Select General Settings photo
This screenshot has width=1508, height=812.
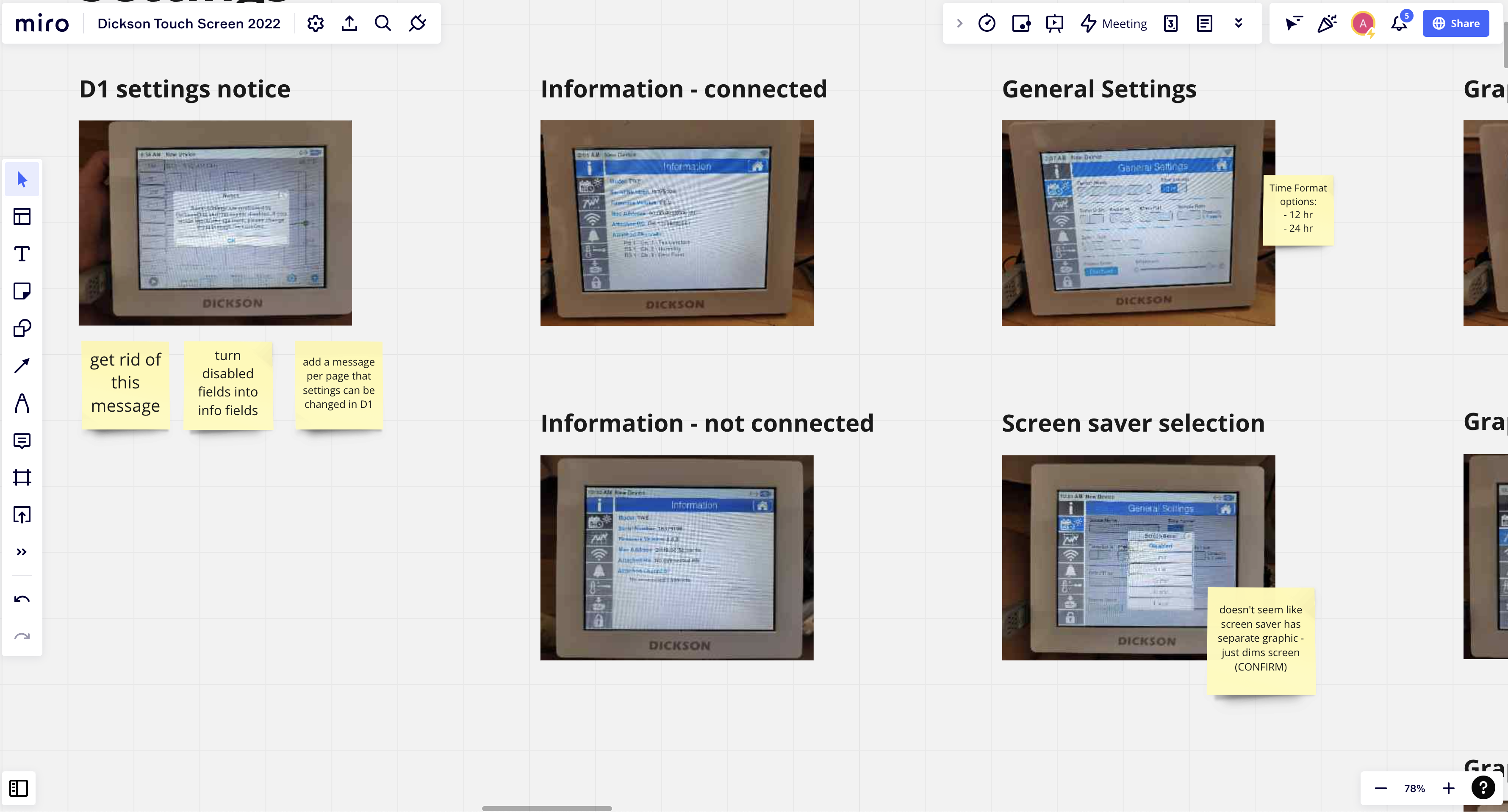tap(1138, 223)
